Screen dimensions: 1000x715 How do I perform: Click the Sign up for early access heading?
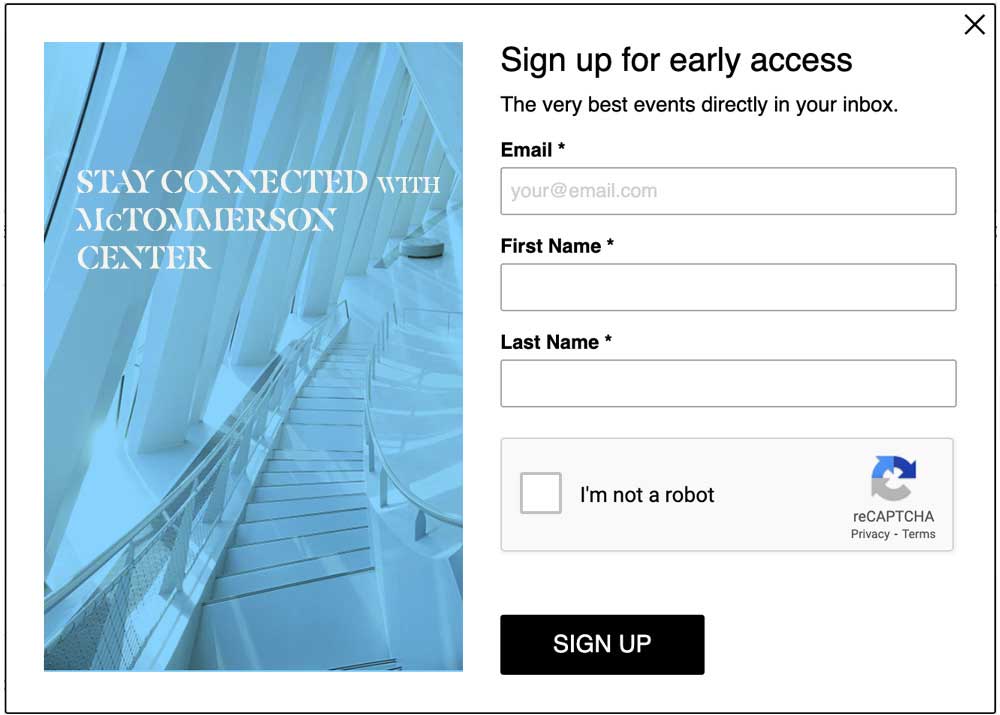point(676,61)
